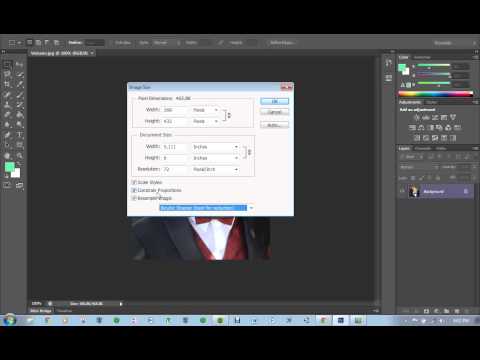Viewport: 480px width, 360px height.
Task: Toggle Resample Image checkbox
Action: [134, 198]
